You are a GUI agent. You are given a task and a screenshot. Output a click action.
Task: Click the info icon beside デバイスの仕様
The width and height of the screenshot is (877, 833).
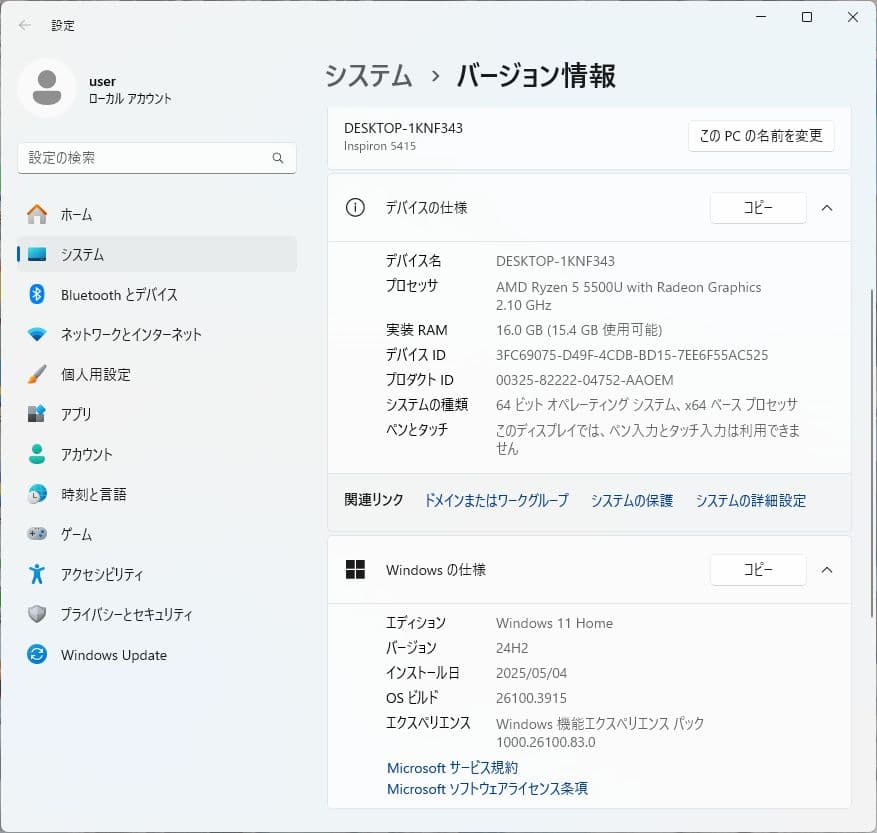[x=355, y=208]
